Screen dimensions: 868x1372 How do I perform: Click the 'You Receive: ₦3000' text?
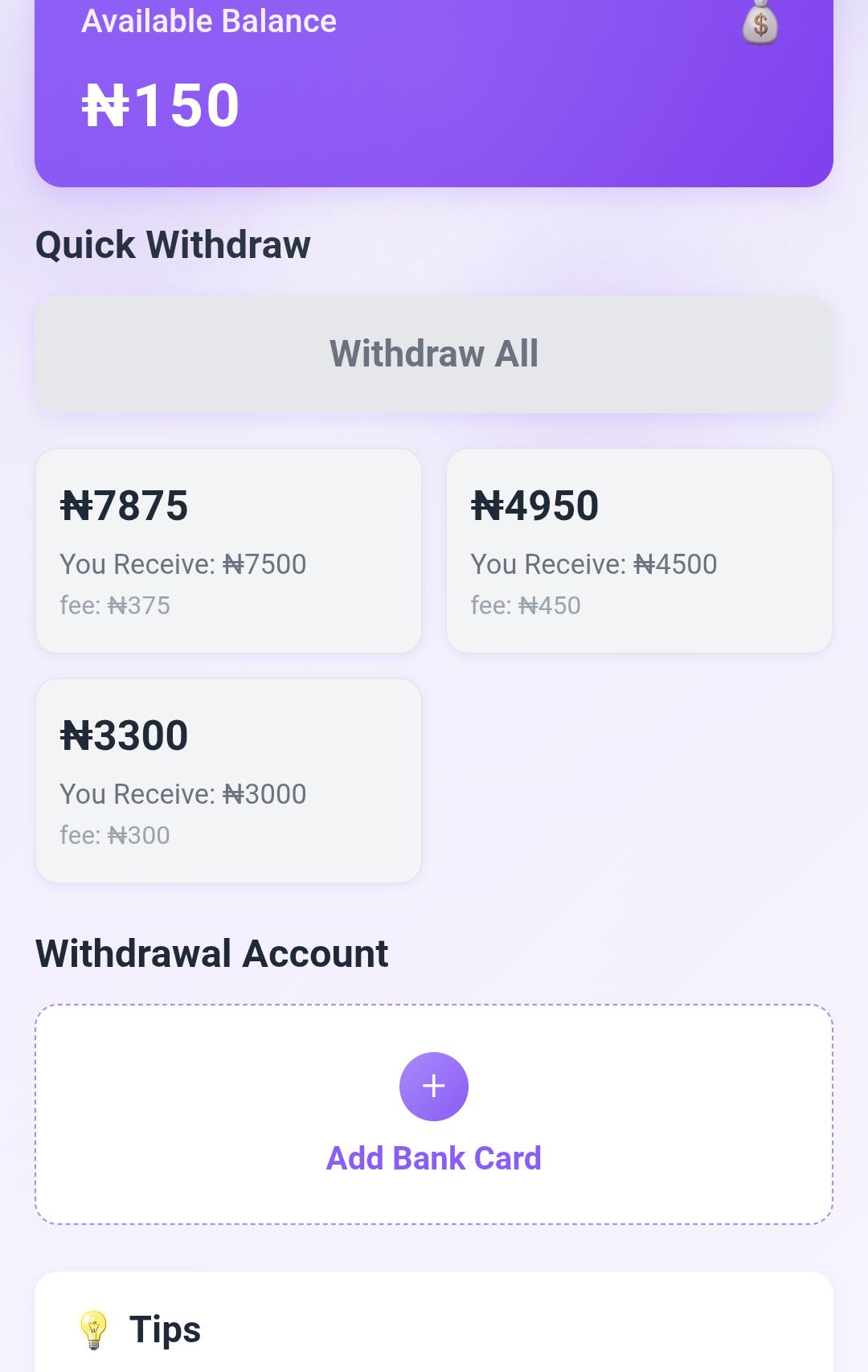(183, 794)
